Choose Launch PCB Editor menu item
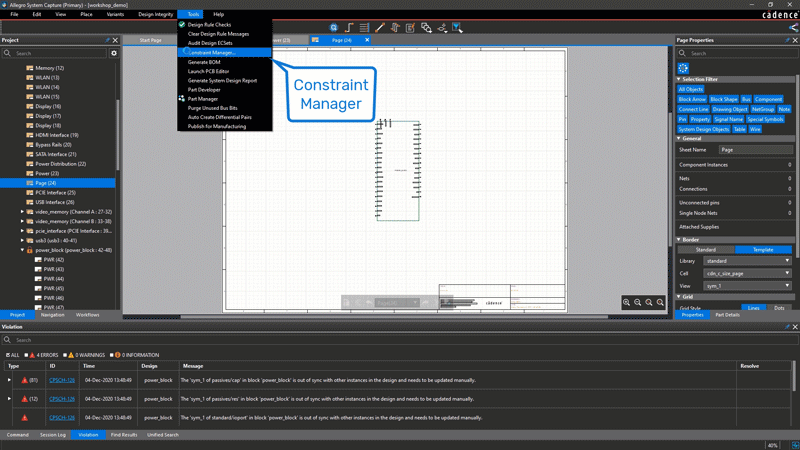Viewport: 800px width, 450px height. [224, 71]
